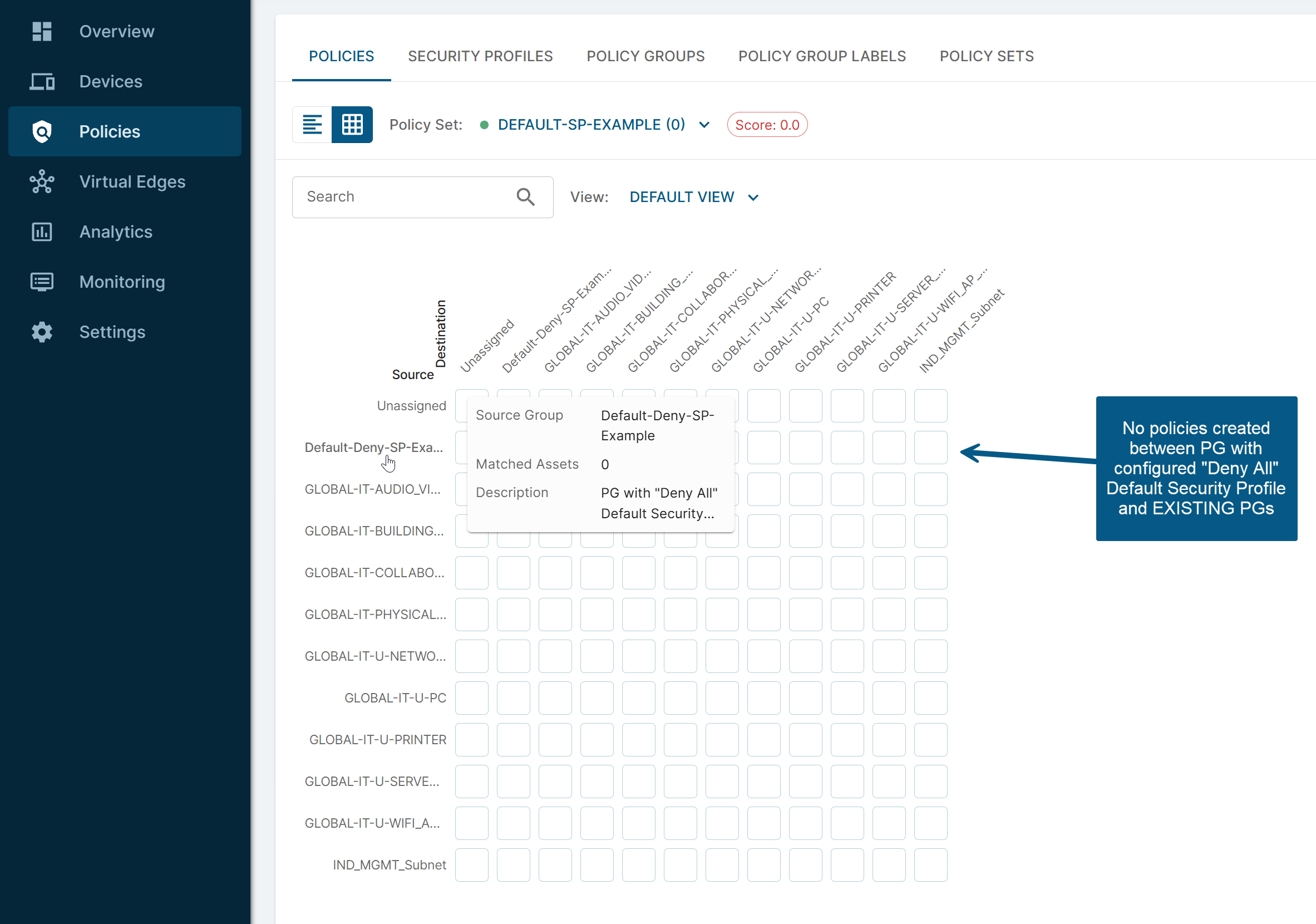1316x924 pixels.
Task: Select the IND_MGMT_Subnet to IND_MGMT_Subnet matrix cell
Action: [x=930, y=864]
